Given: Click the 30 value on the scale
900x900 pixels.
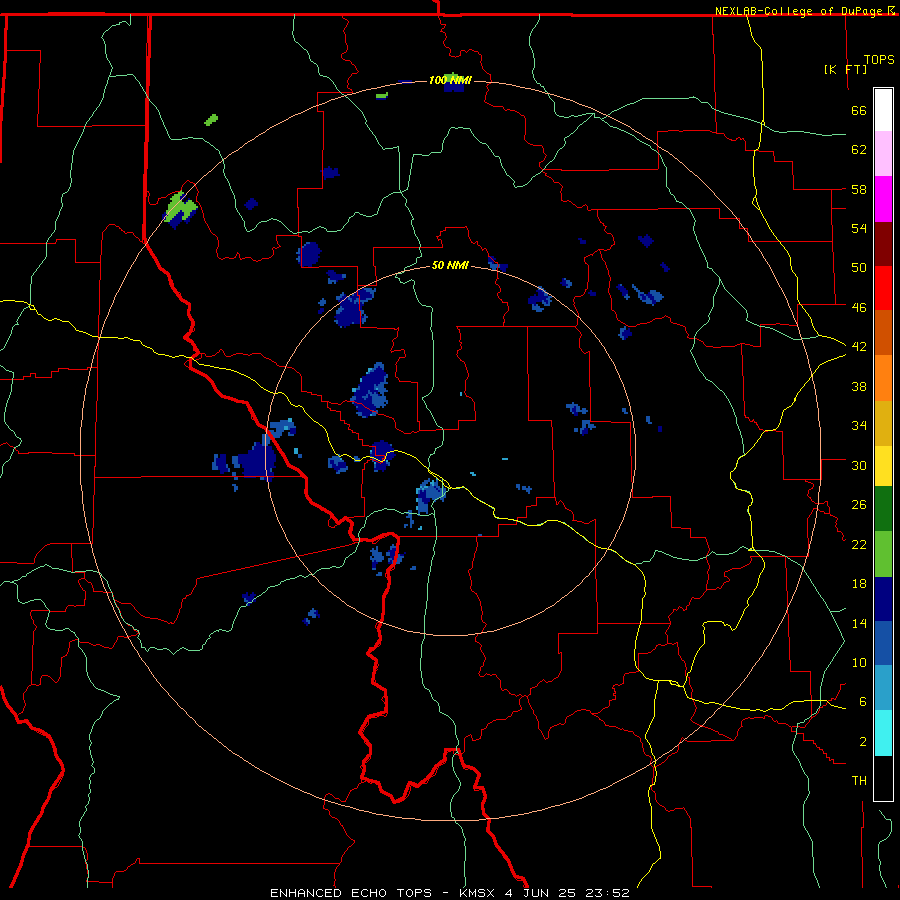Looking at the screenshot, I should click(x=859, y=465).
